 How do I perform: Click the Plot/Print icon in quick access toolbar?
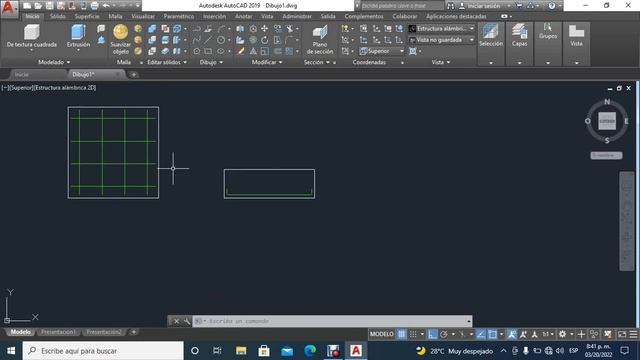(x=94, y=6)
